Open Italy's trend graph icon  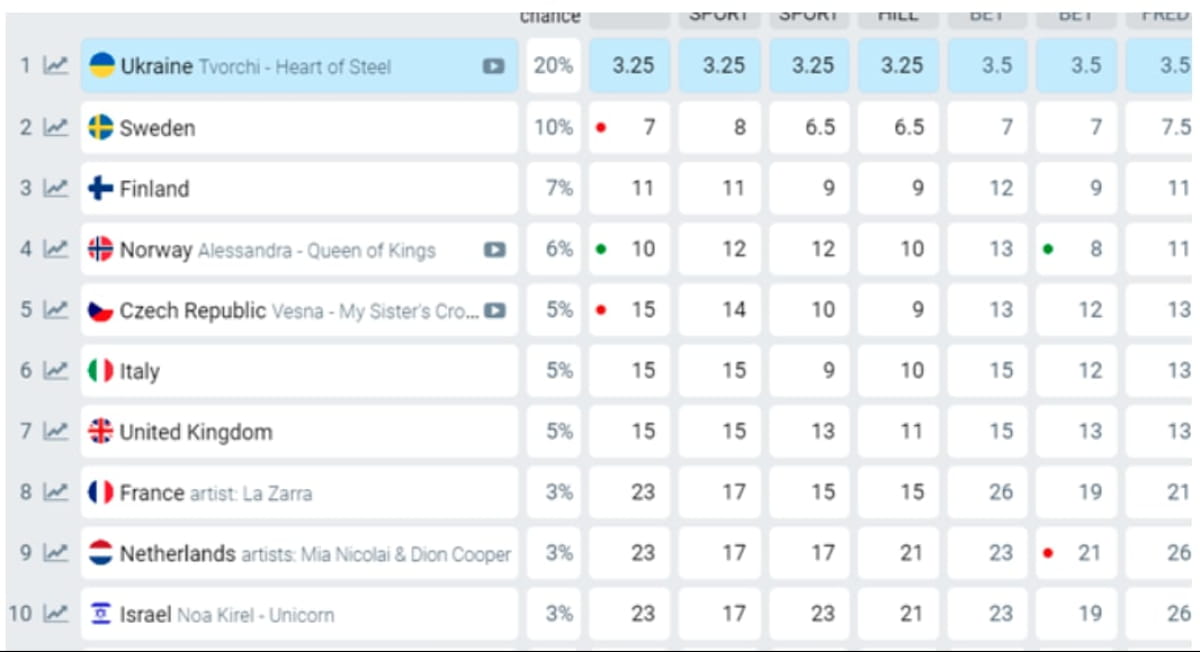point(56,371)
